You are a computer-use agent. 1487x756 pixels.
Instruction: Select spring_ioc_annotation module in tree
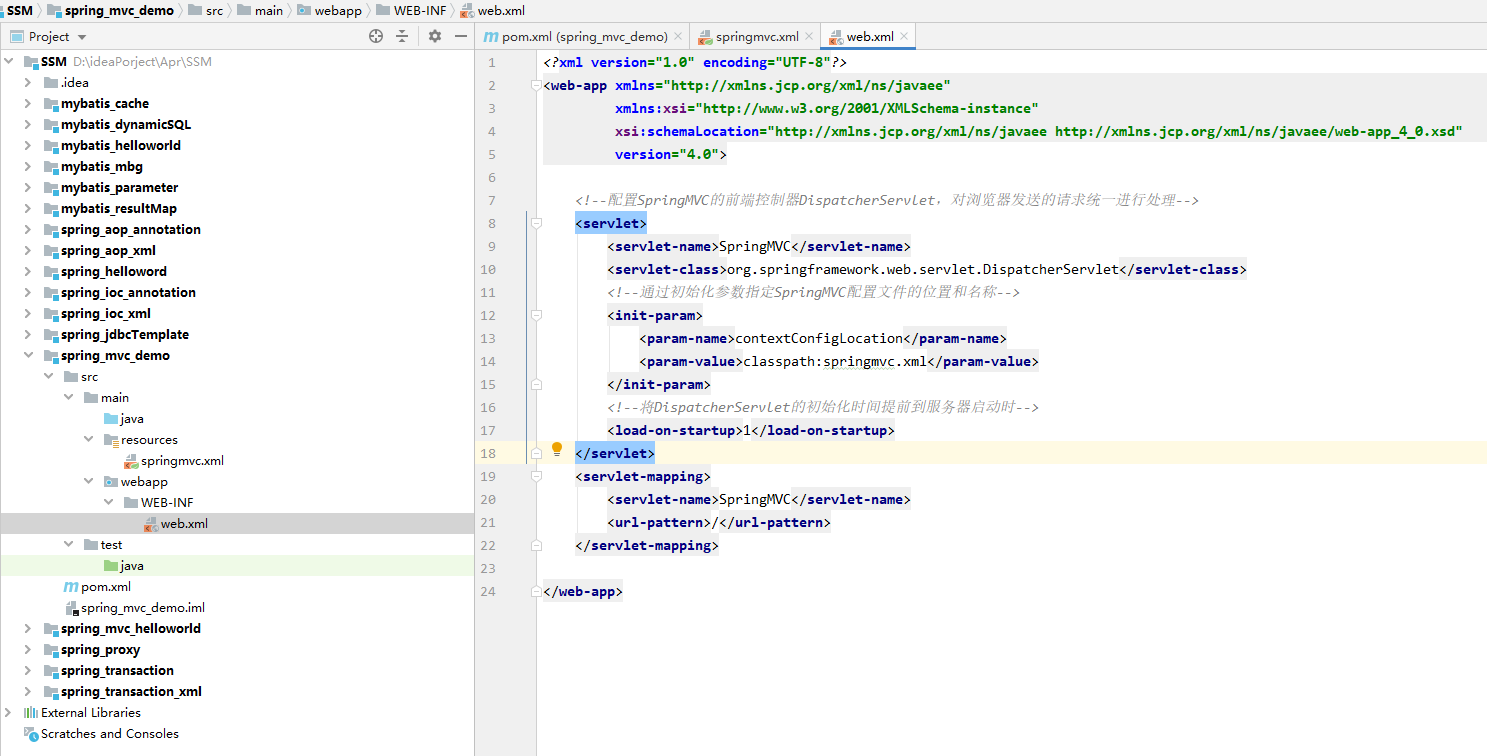point(128,293)
